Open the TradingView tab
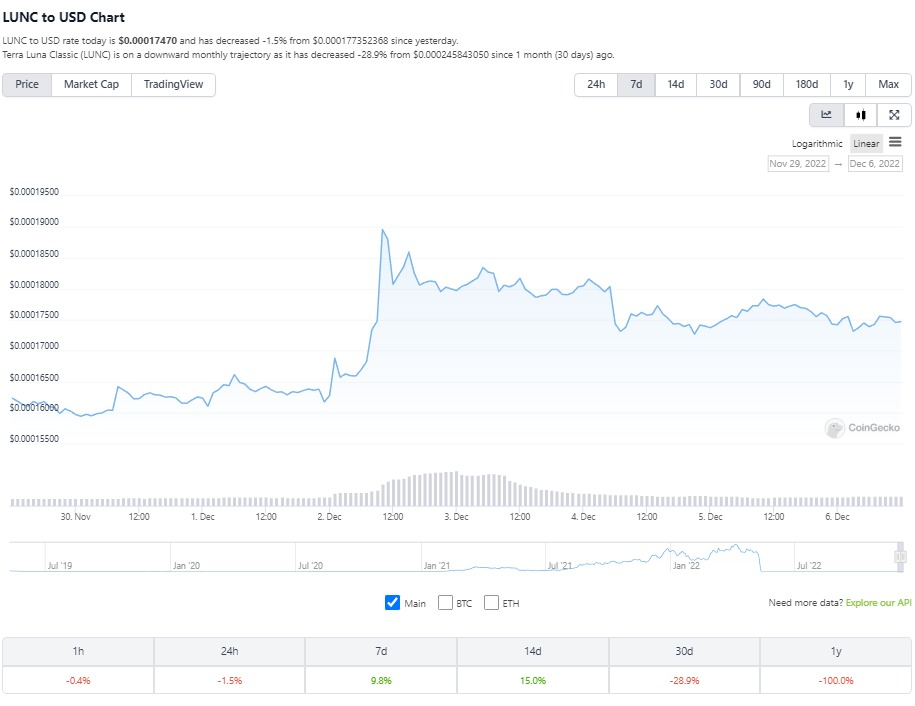915x706 pixels. coord(173,85)
